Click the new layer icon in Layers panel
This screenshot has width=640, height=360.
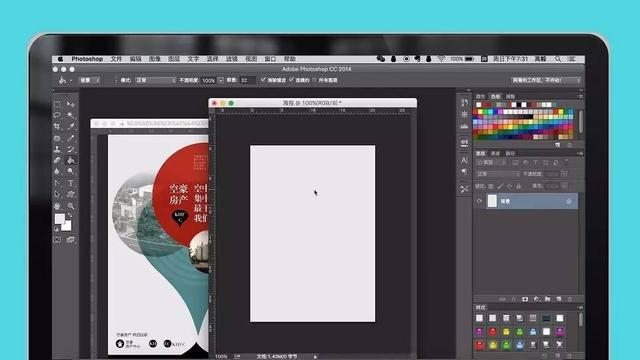click(559, 299)
